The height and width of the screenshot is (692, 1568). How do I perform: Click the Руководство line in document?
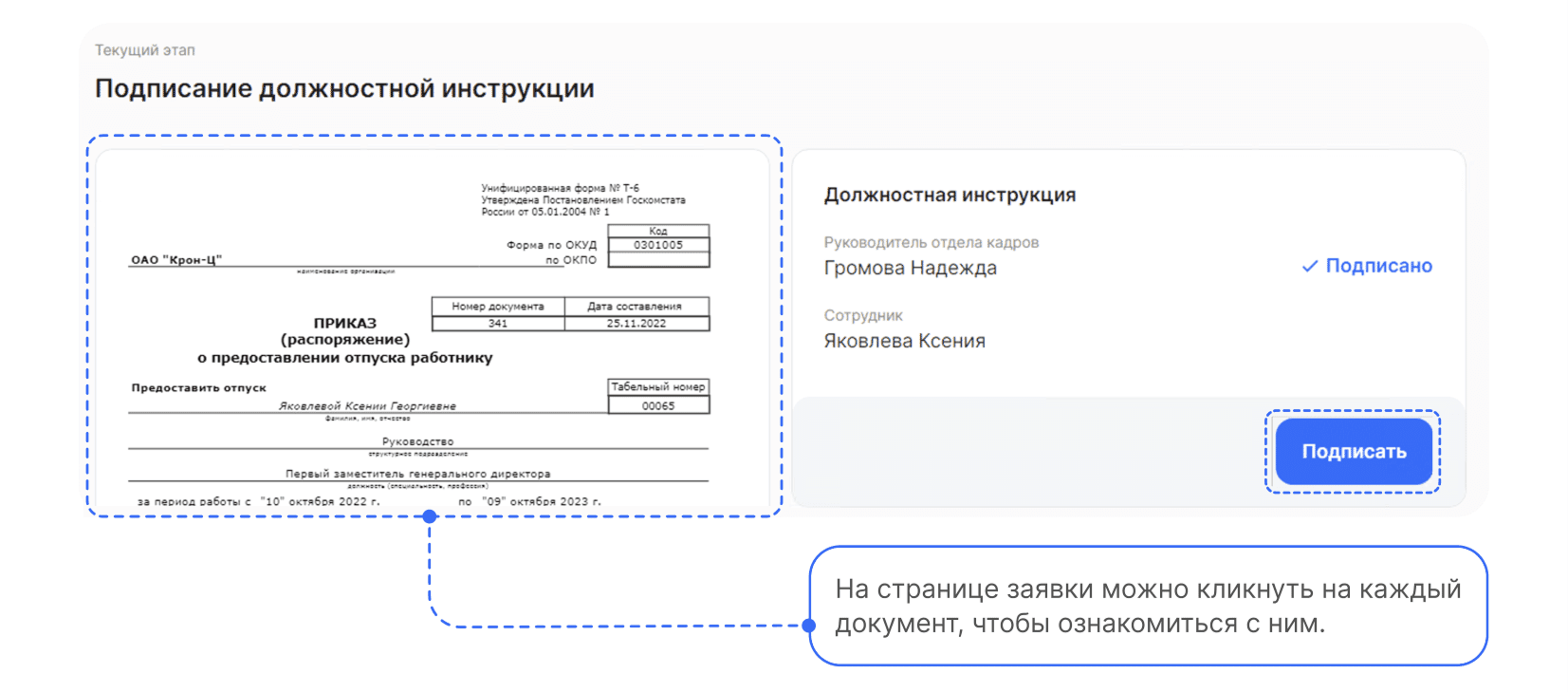point(417,441)
